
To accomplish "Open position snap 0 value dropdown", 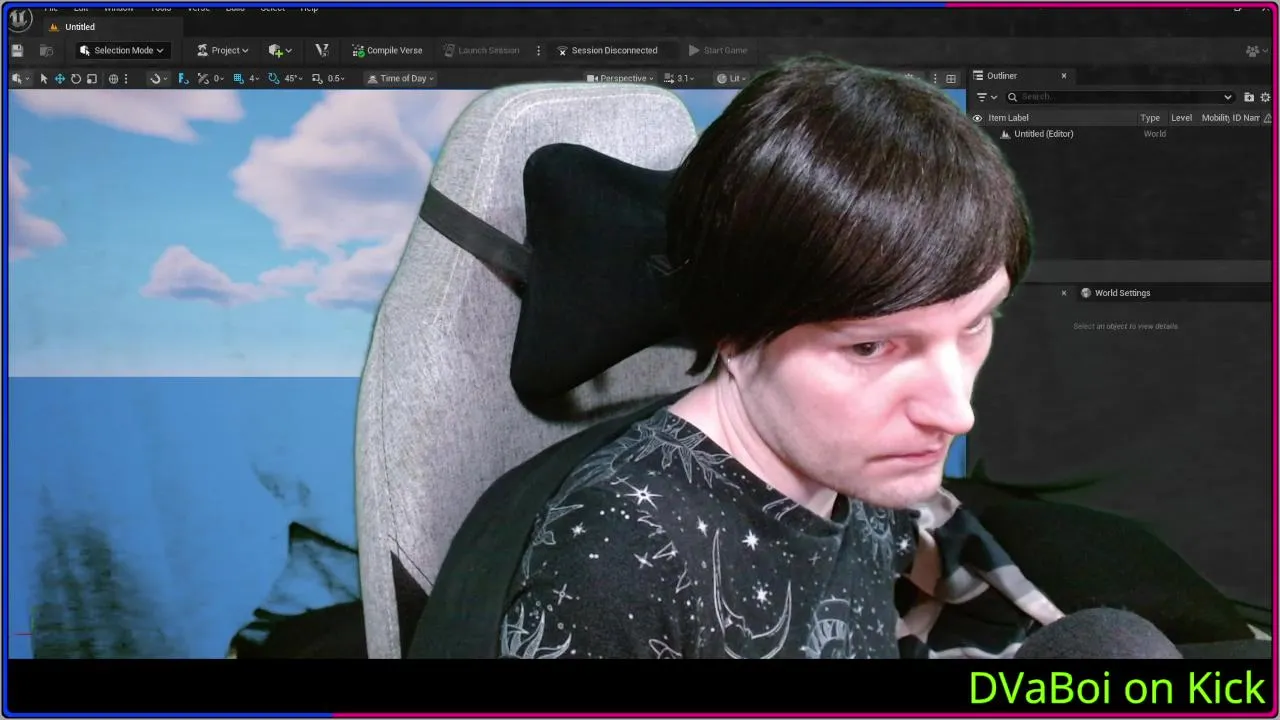I will [x=219, y=78].
